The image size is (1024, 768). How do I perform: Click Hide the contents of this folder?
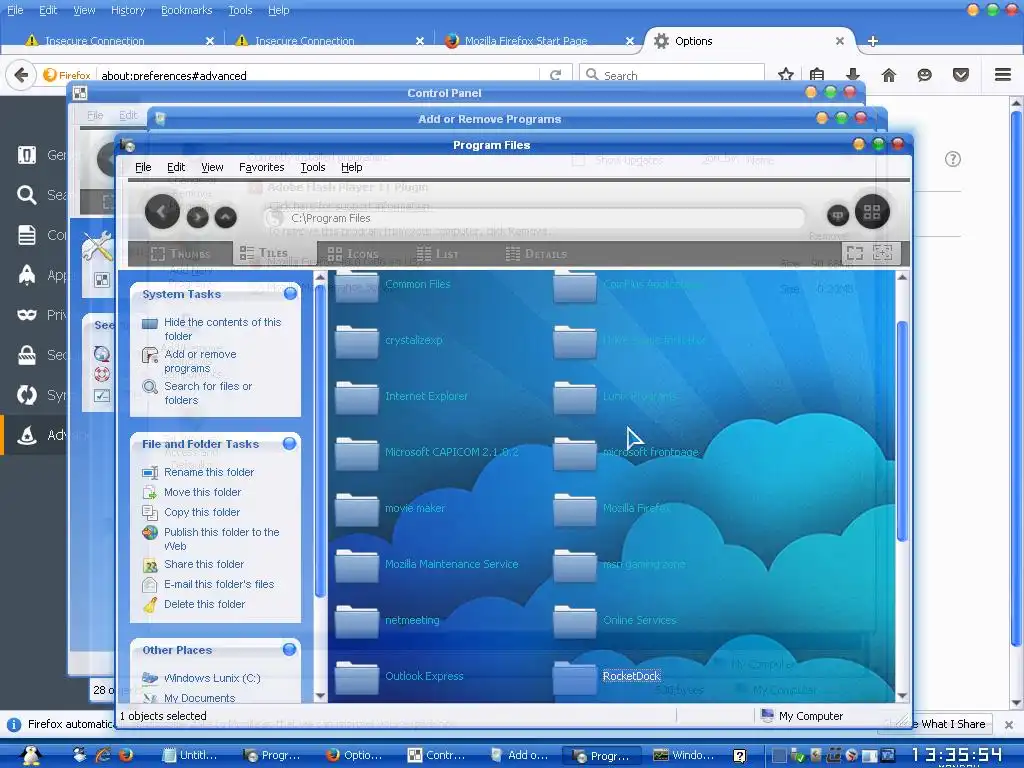tap(222, 329)
